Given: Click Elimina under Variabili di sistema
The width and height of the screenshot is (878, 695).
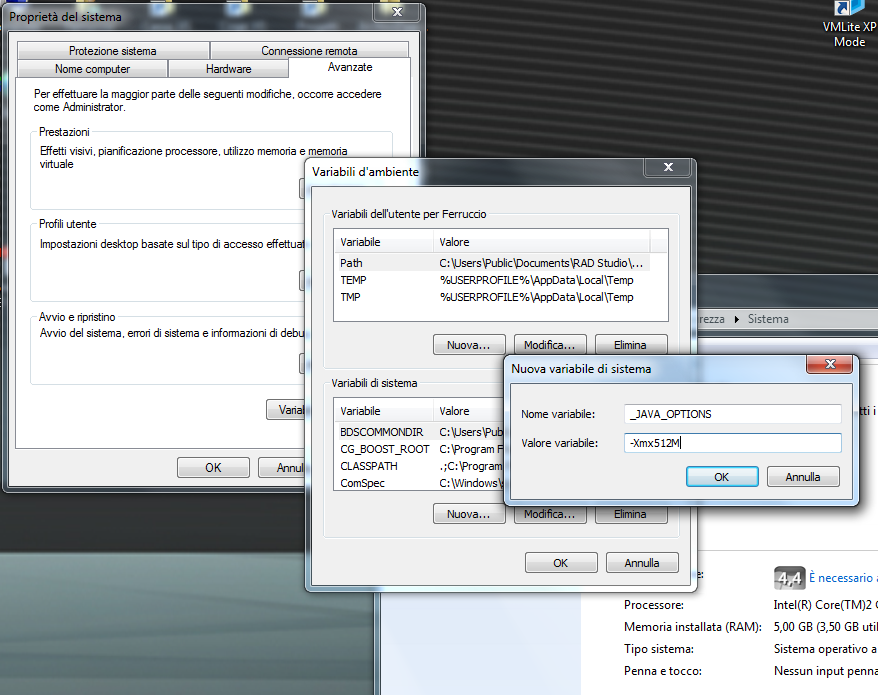Looking at the screenshot, I should tap(631, 514).
